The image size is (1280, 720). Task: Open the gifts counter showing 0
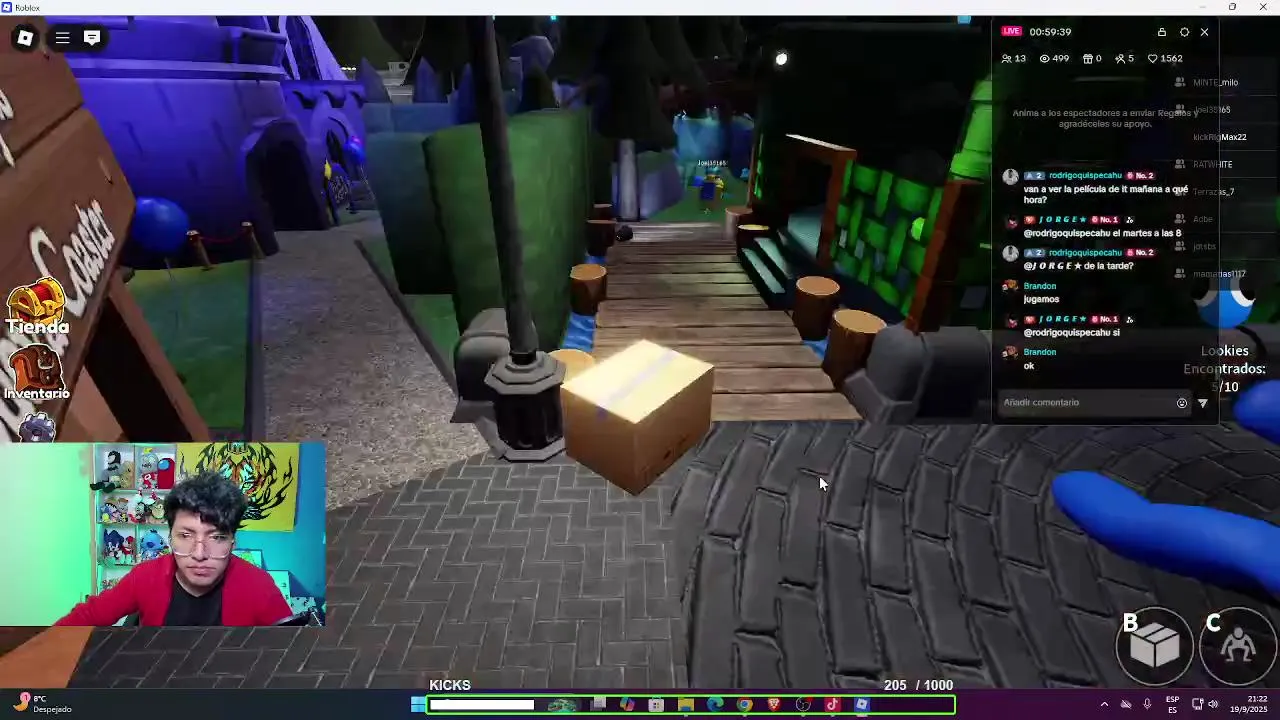[x=1092, y=58]
